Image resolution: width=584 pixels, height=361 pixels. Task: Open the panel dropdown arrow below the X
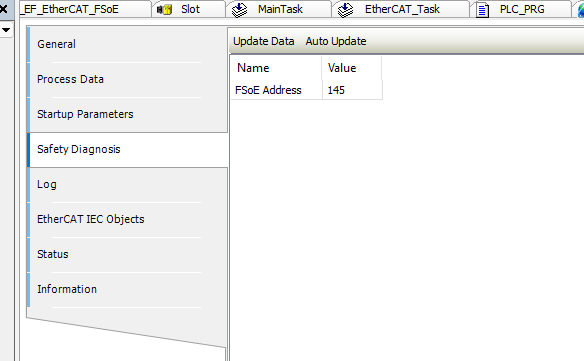6,30
